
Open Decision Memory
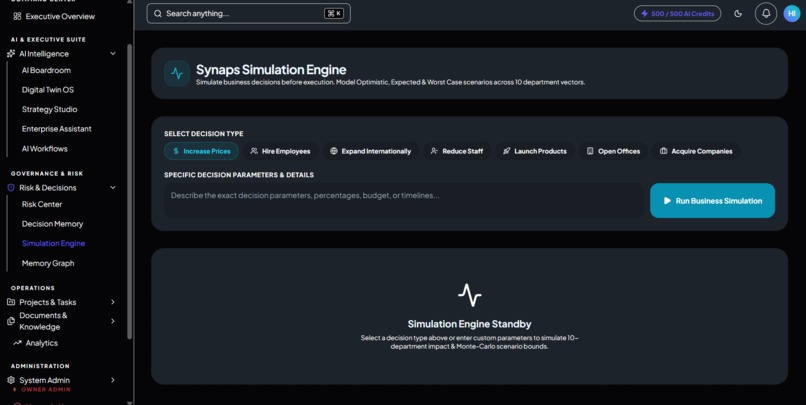click(x=52, y=224)
